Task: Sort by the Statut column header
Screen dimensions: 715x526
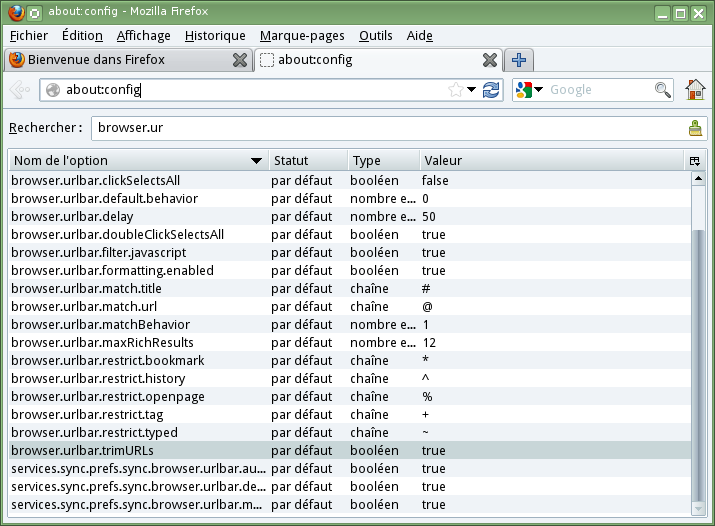Action: point(308,161)
